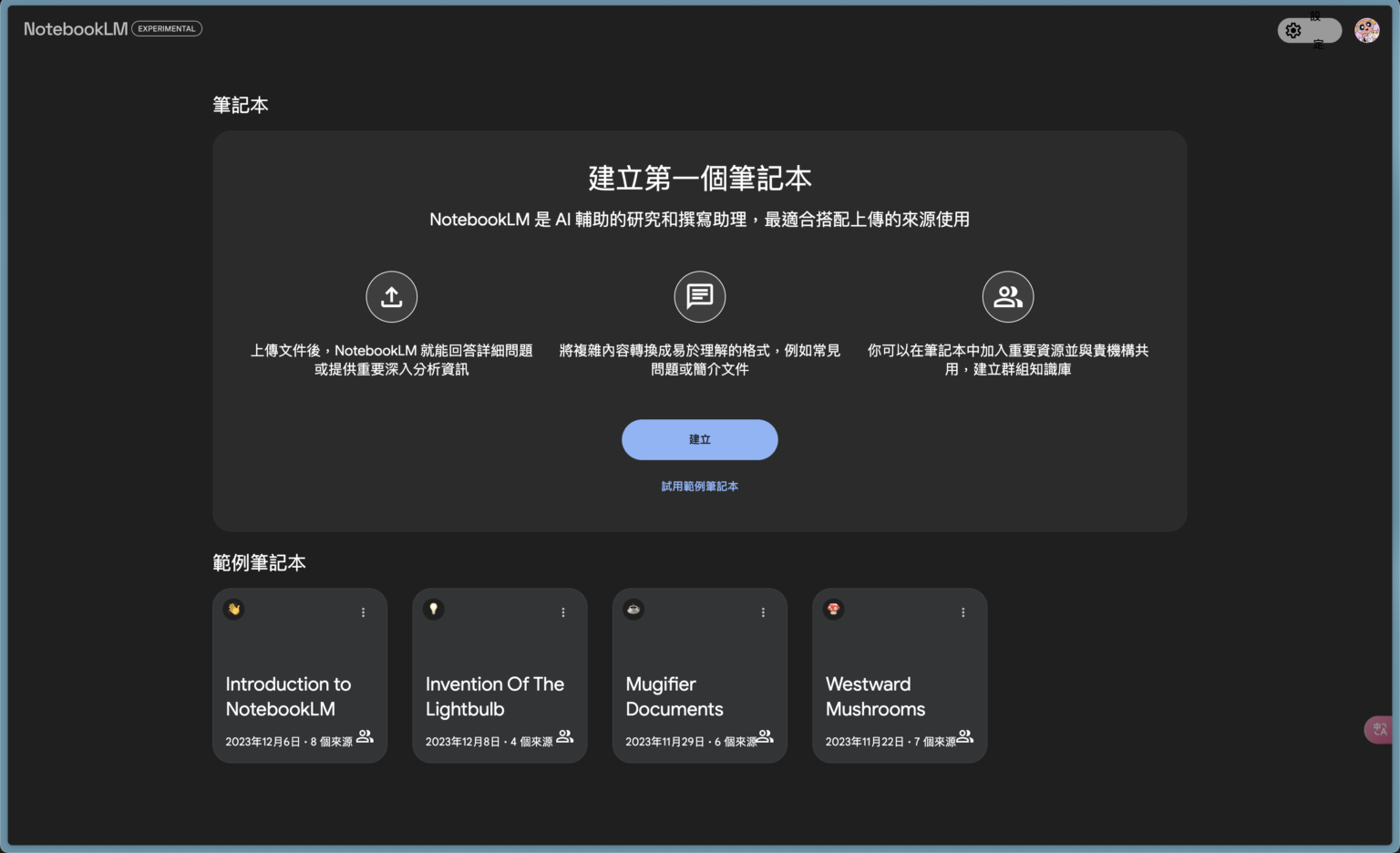Open the Westward Mushrooms notebook card
This screenshot has width=1400, height=853.
coord(889,674)
